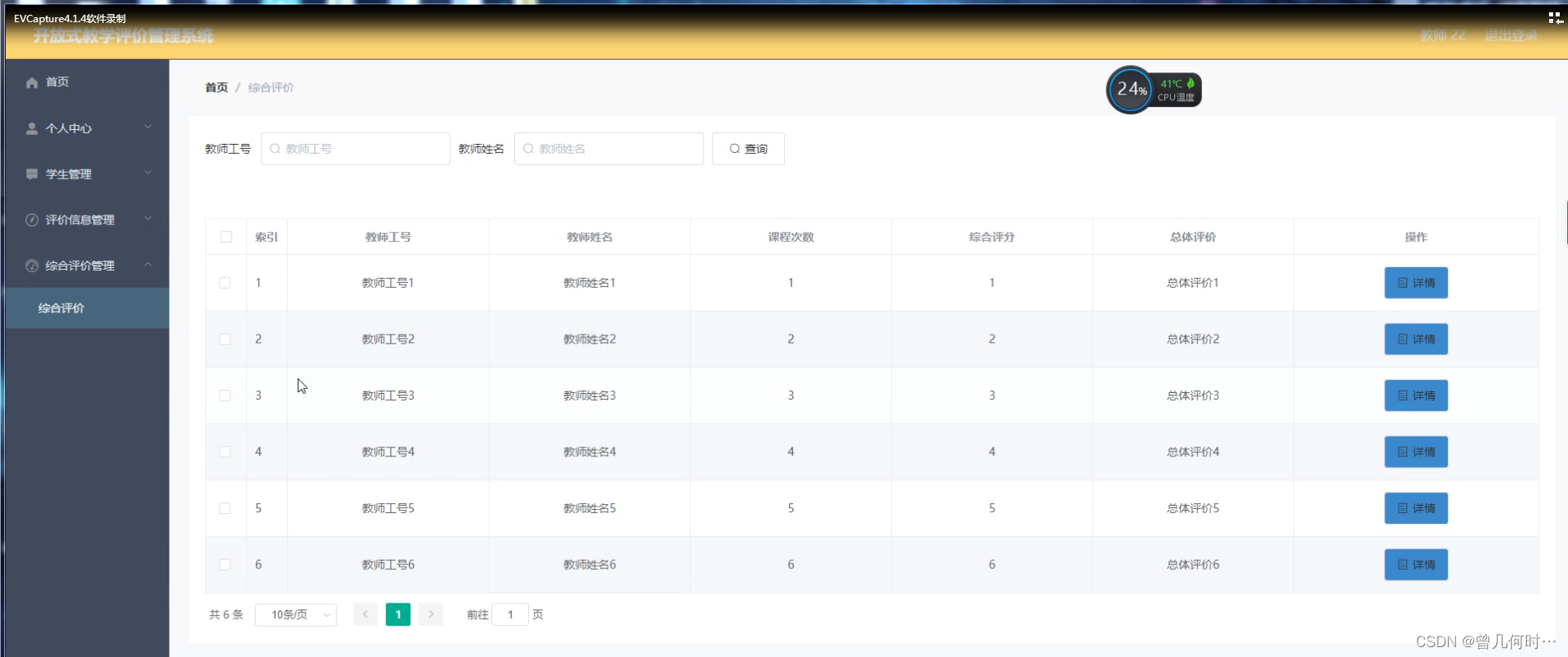
Task: Open 首页 in the sidebar
Action: pyautogui.click(x=87, y=82)
